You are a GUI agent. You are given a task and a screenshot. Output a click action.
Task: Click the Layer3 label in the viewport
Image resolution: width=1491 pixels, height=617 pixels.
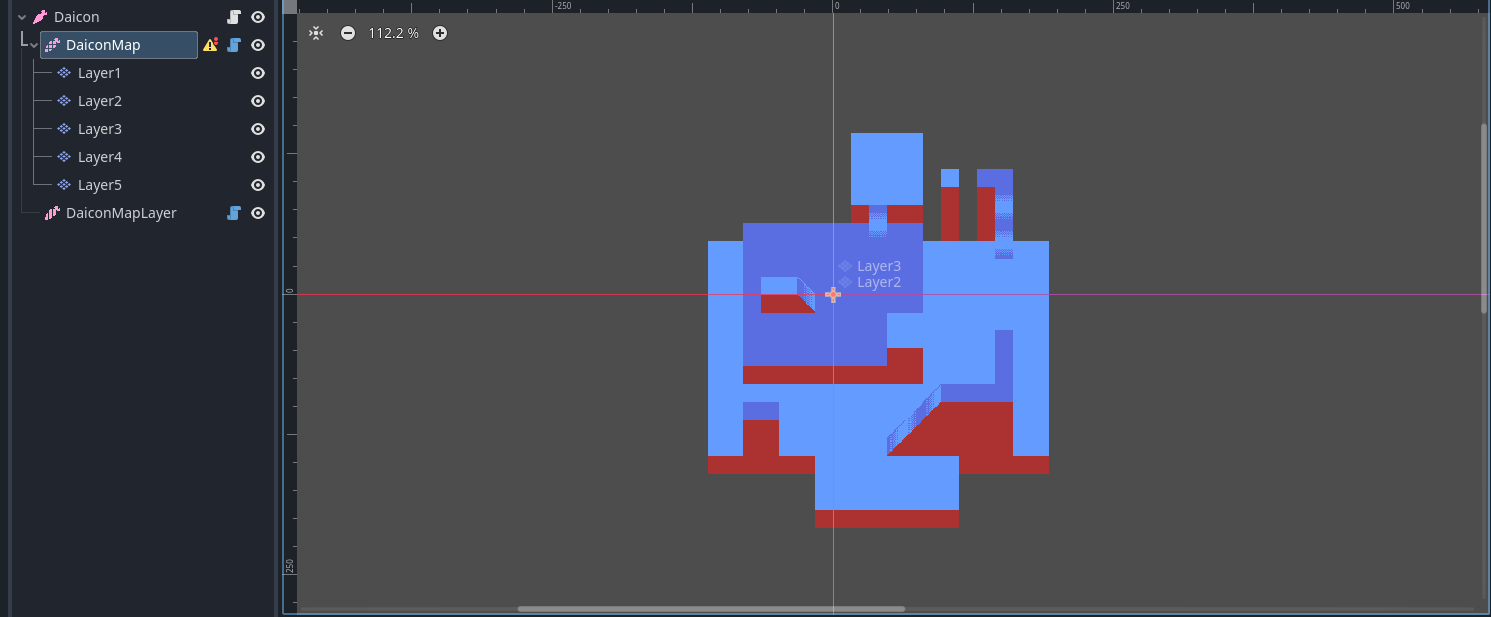(878, 266)
